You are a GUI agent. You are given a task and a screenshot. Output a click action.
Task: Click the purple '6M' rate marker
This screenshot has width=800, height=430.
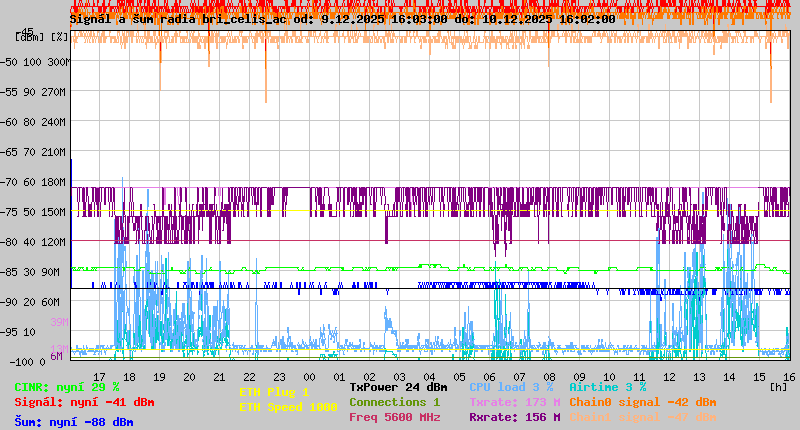[x=56, y=356]
